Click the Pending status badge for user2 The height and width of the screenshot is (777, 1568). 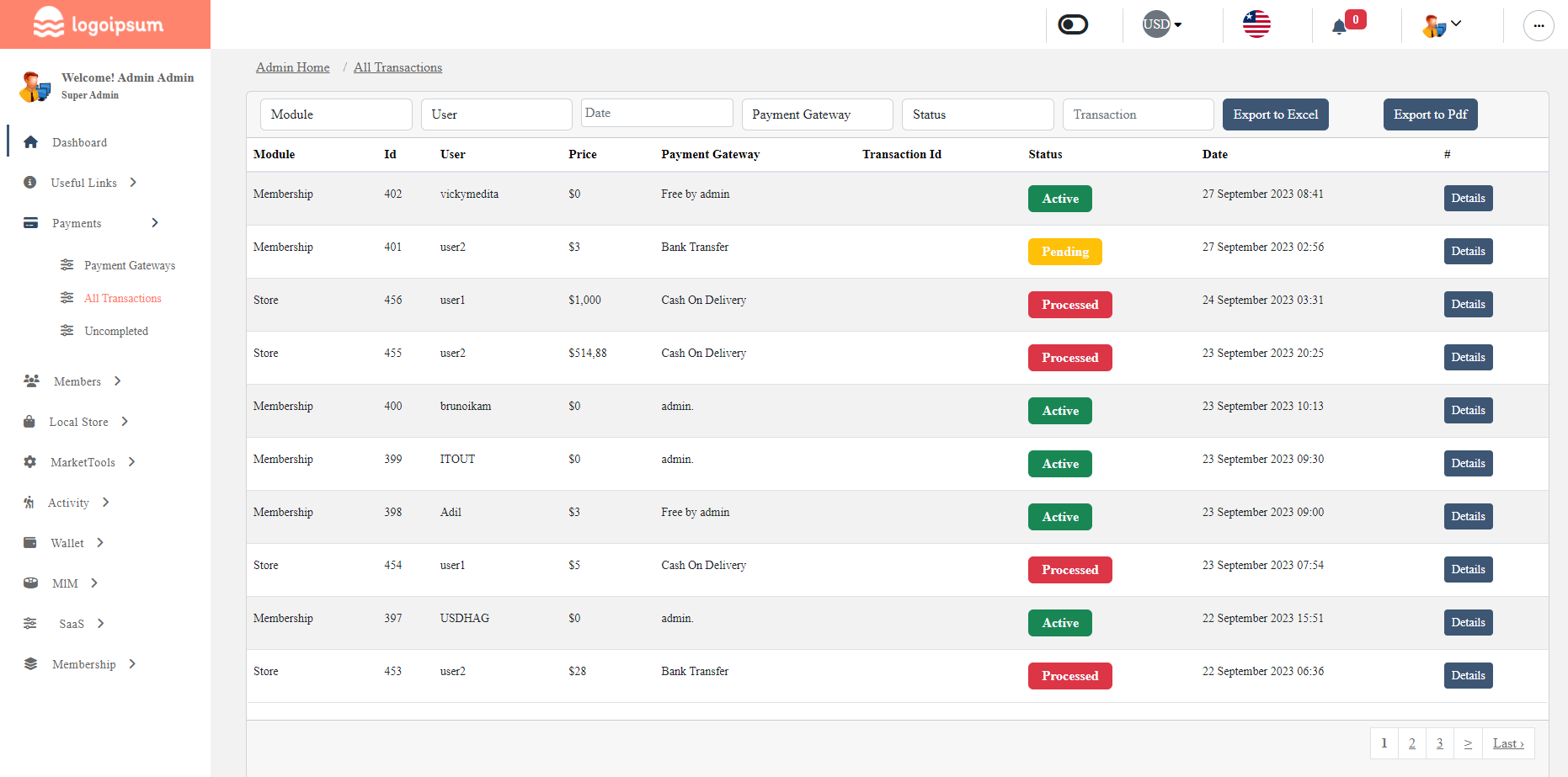click(x=1064, y=251)
